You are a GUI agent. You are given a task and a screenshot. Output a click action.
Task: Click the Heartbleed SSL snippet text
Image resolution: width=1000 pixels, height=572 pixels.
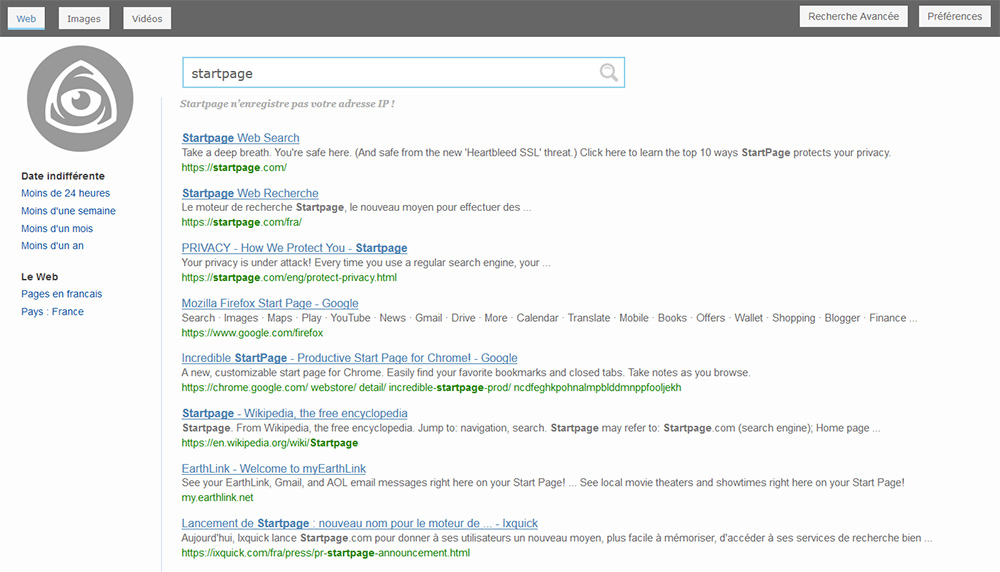tap(536, 153)
